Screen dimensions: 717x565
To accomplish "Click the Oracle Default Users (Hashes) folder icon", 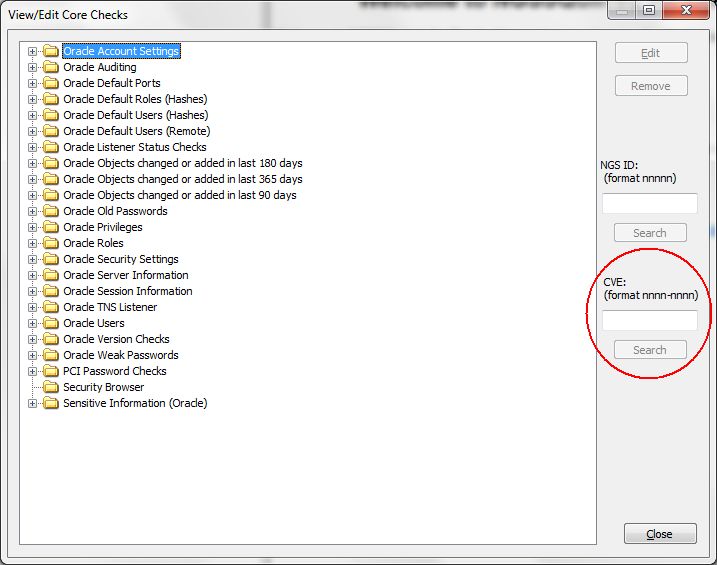I will pyautogui.click(x=51, y=115).
